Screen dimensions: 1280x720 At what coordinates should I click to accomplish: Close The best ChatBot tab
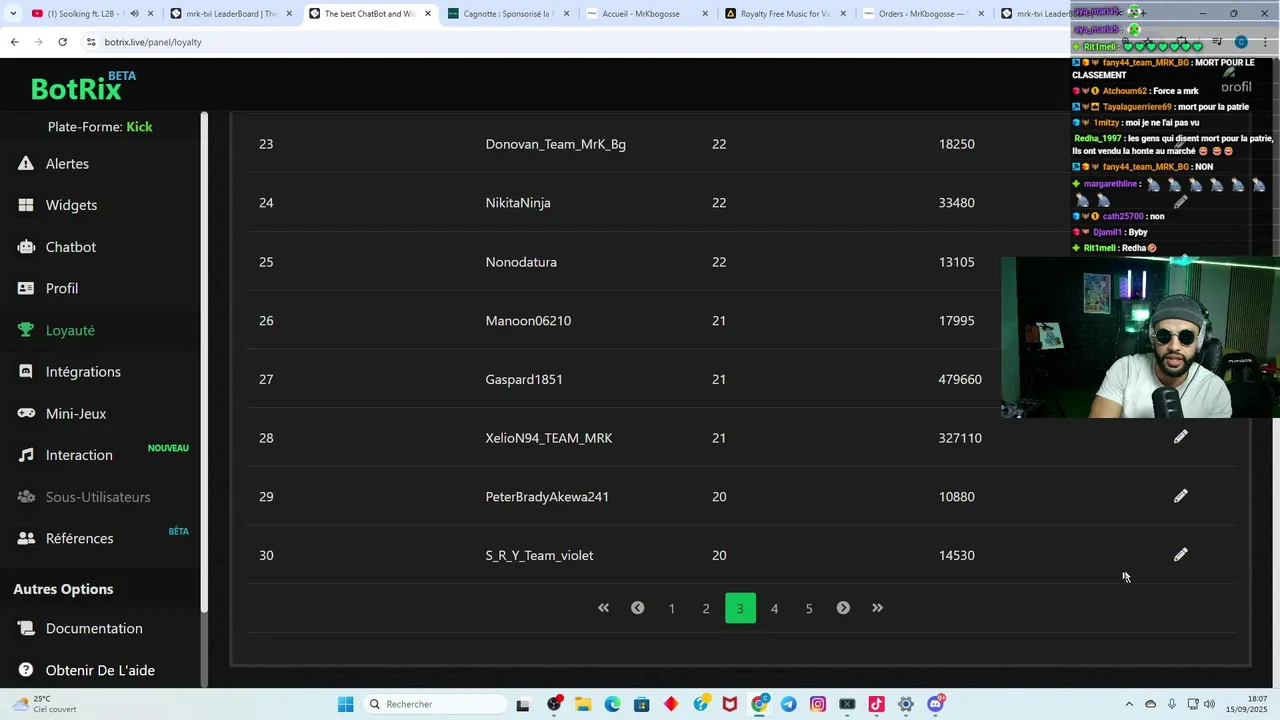click(x=428, y=14)
